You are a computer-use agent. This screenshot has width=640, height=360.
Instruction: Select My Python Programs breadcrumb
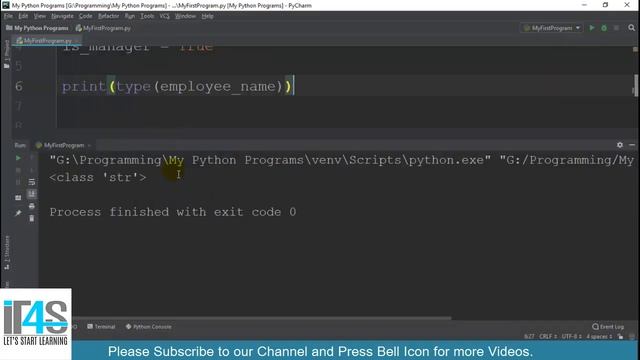tap(37, 28)
